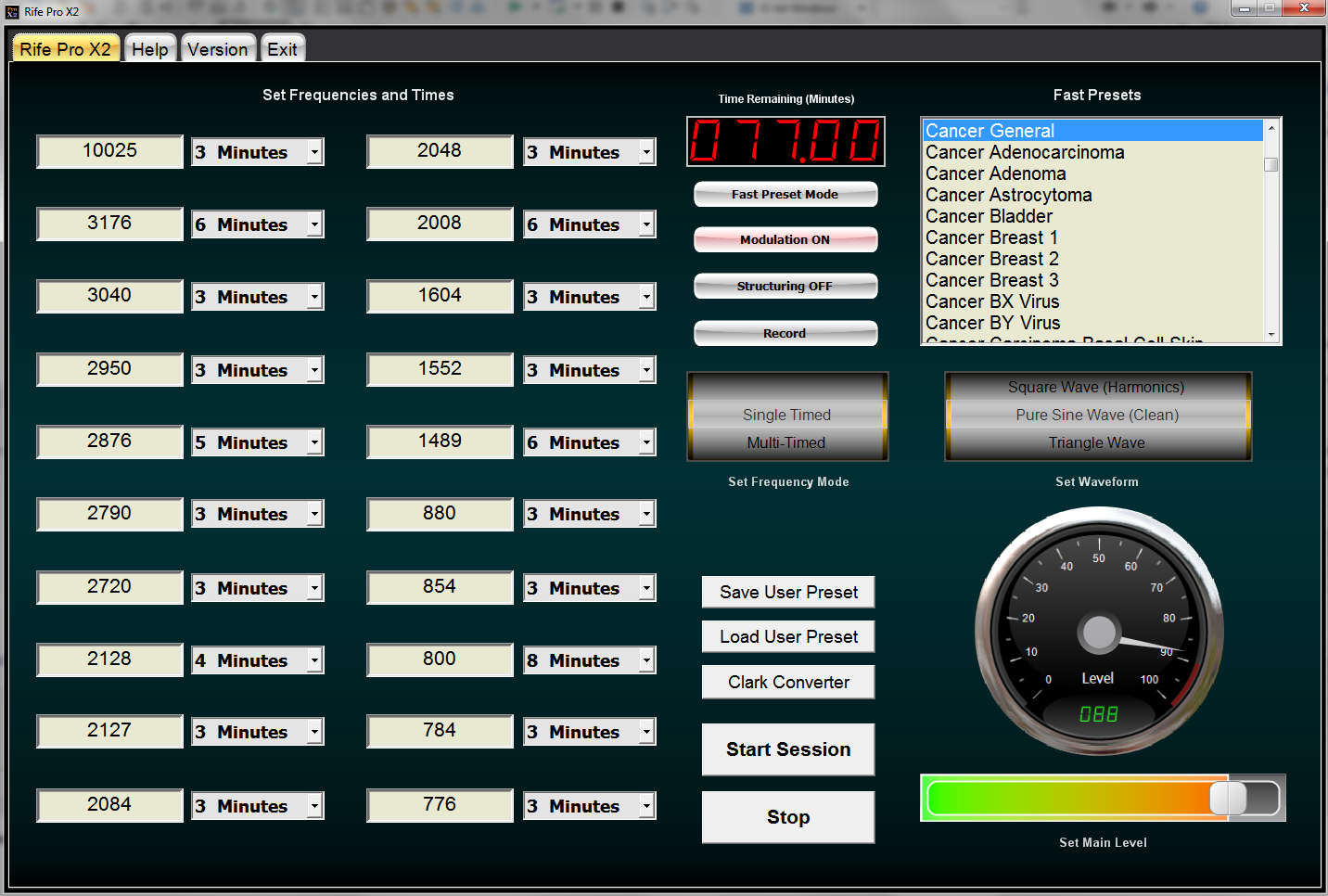Click Save User Preset button
Viewport: 1328px width, 896px height.
(x=788, y=592)
